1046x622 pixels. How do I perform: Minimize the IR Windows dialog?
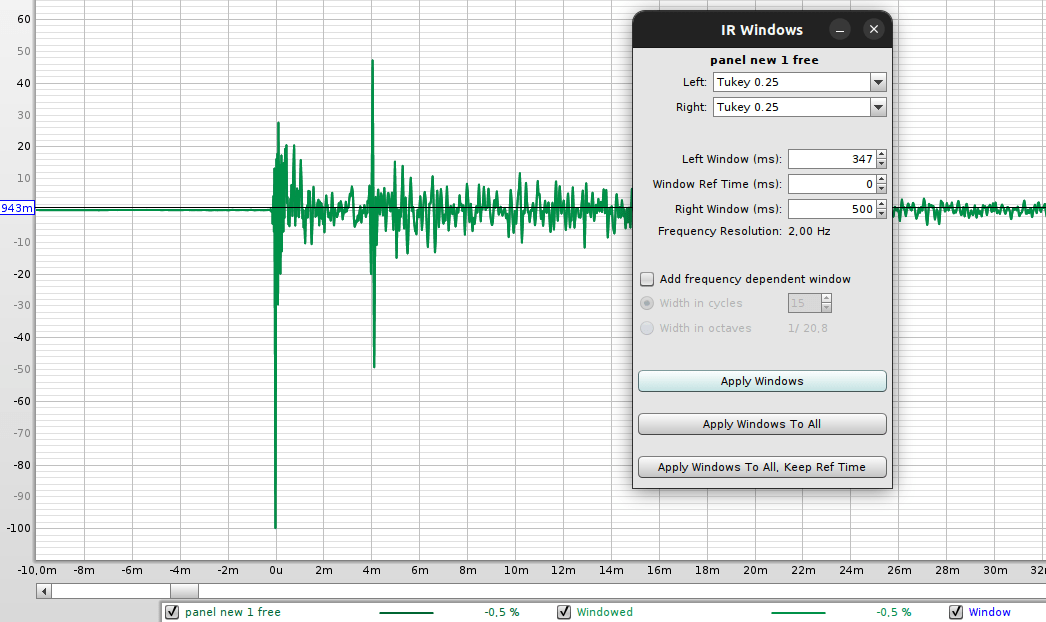[x=840, y=29]
